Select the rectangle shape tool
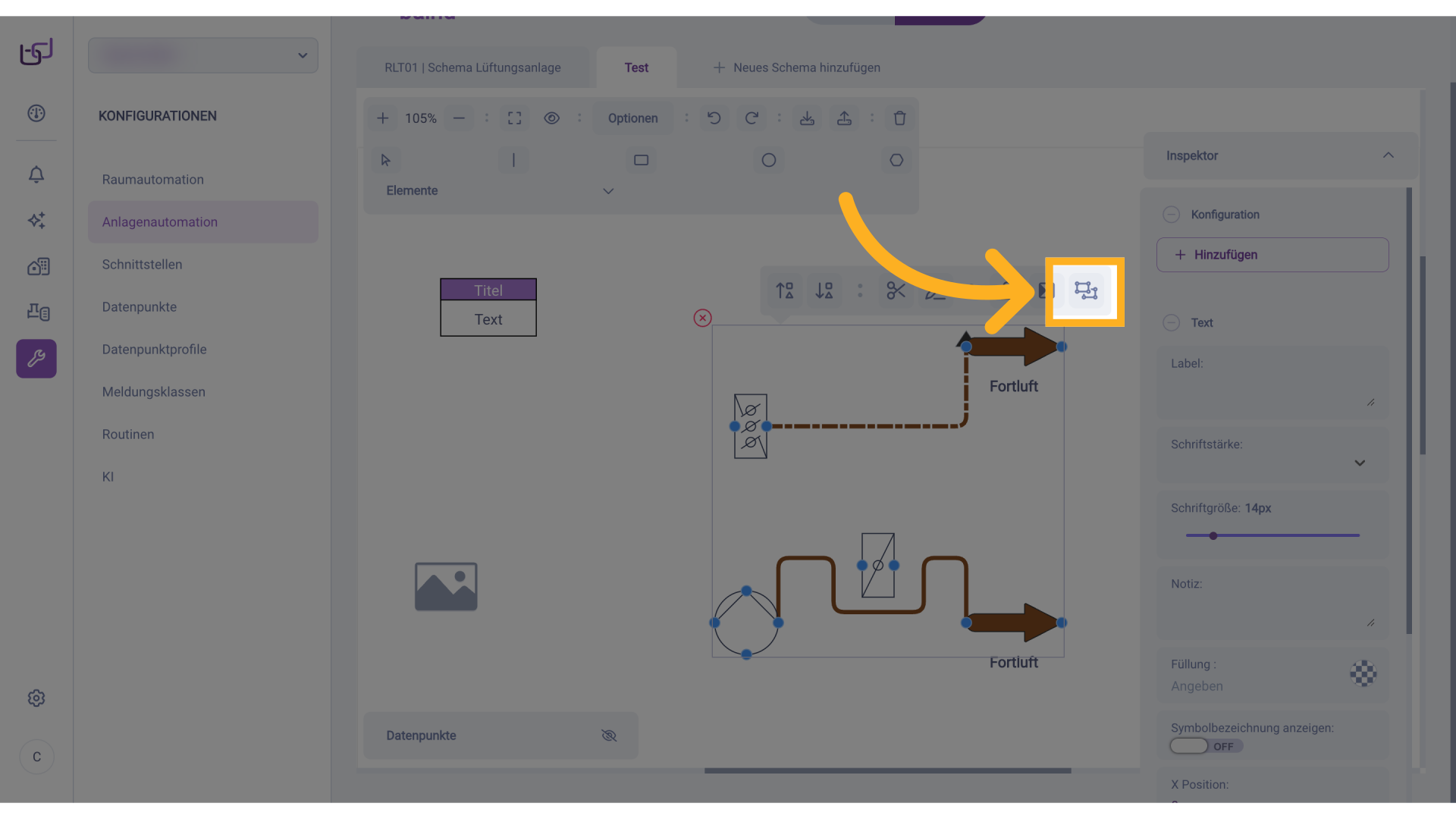Image resolution: width=1456 pixels, height=819 pixels. tap(641, 160)
